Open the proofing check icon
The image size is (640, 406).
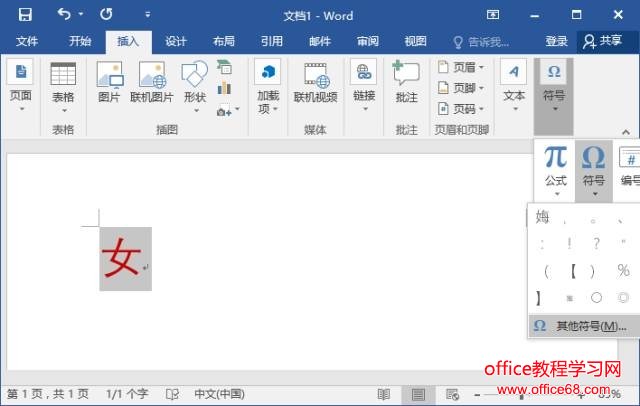tap(173, 394)
